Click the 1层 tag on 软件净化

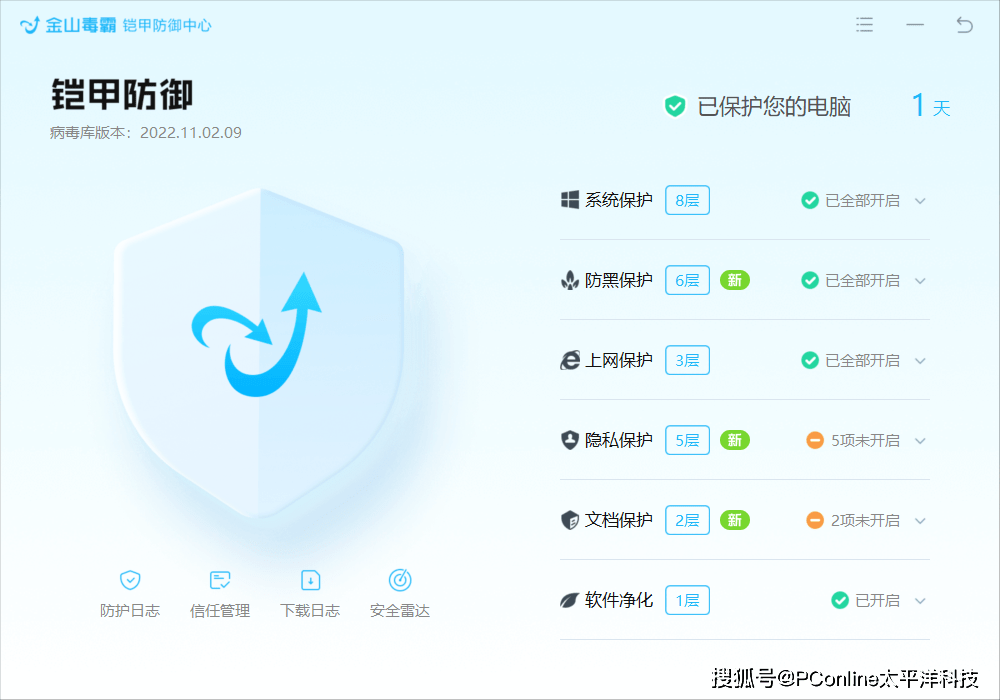click(688, 600)
